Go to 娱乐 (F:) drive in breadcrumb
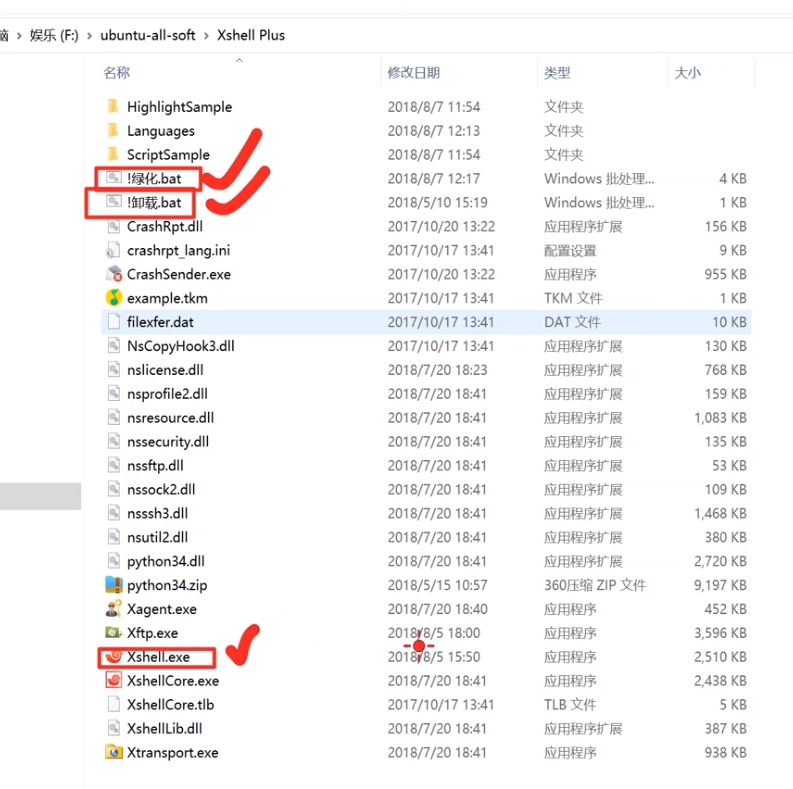The image size is (793, 789). [54, 35]
